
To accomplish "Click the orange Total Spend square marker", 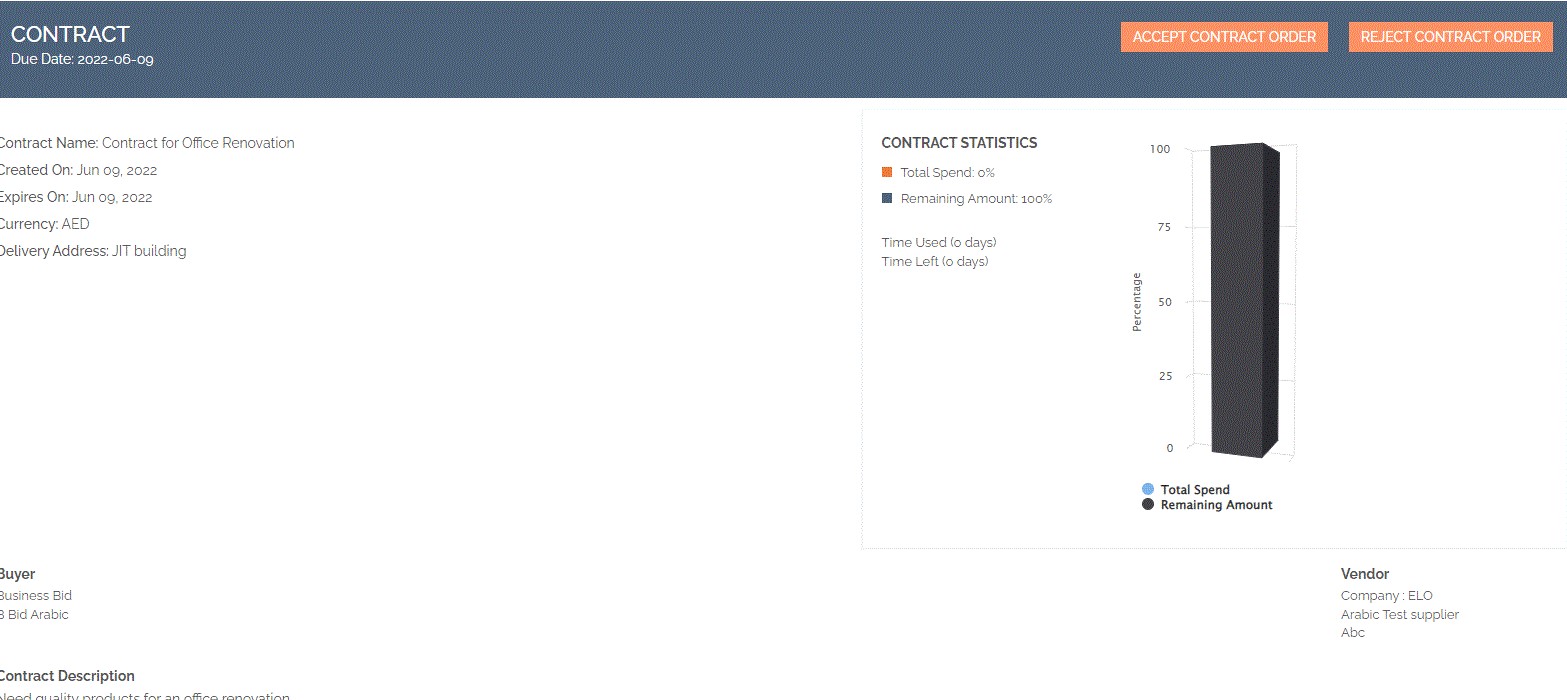I will point(887,172).
